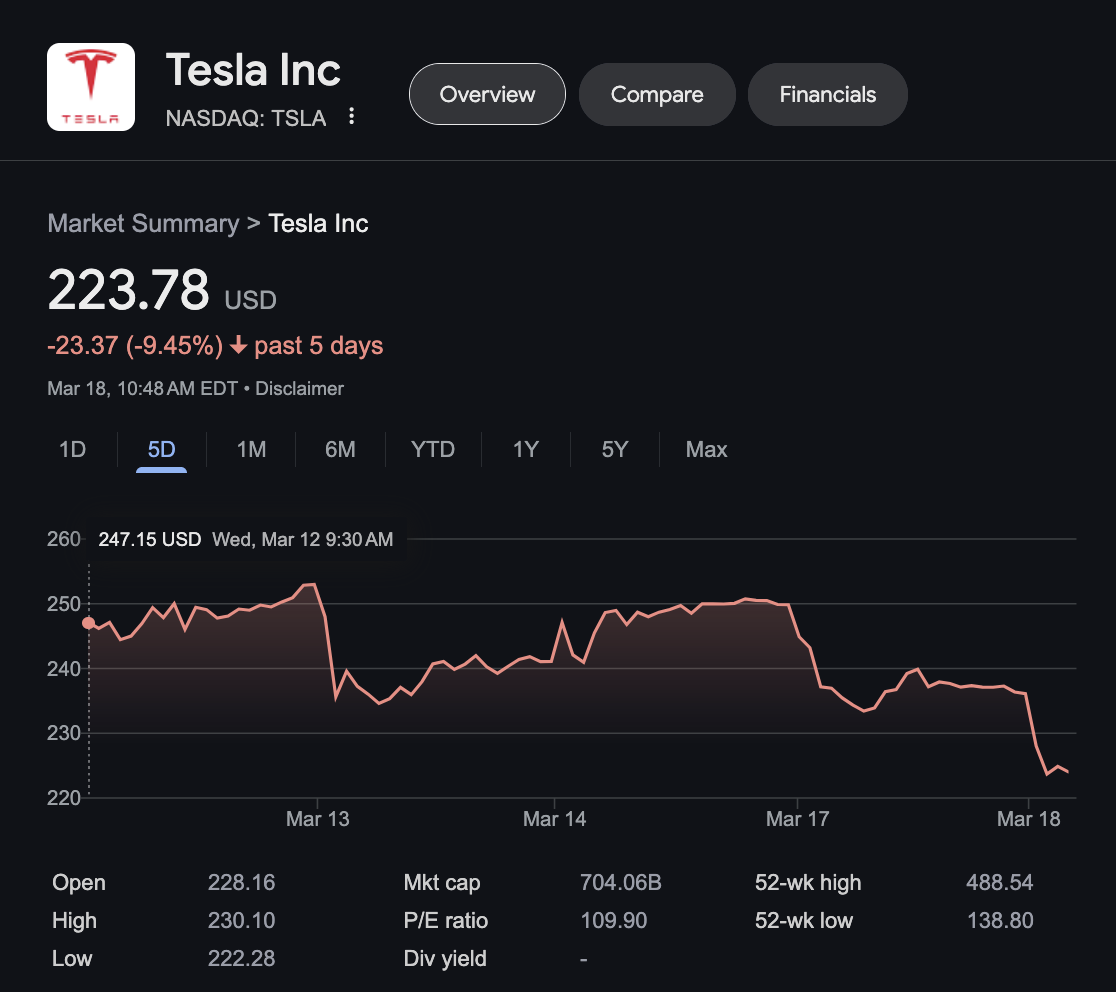This screenshot has width=1116, height=992.
Task: Click the 260 y-axis label
Action: pos(64,539)
